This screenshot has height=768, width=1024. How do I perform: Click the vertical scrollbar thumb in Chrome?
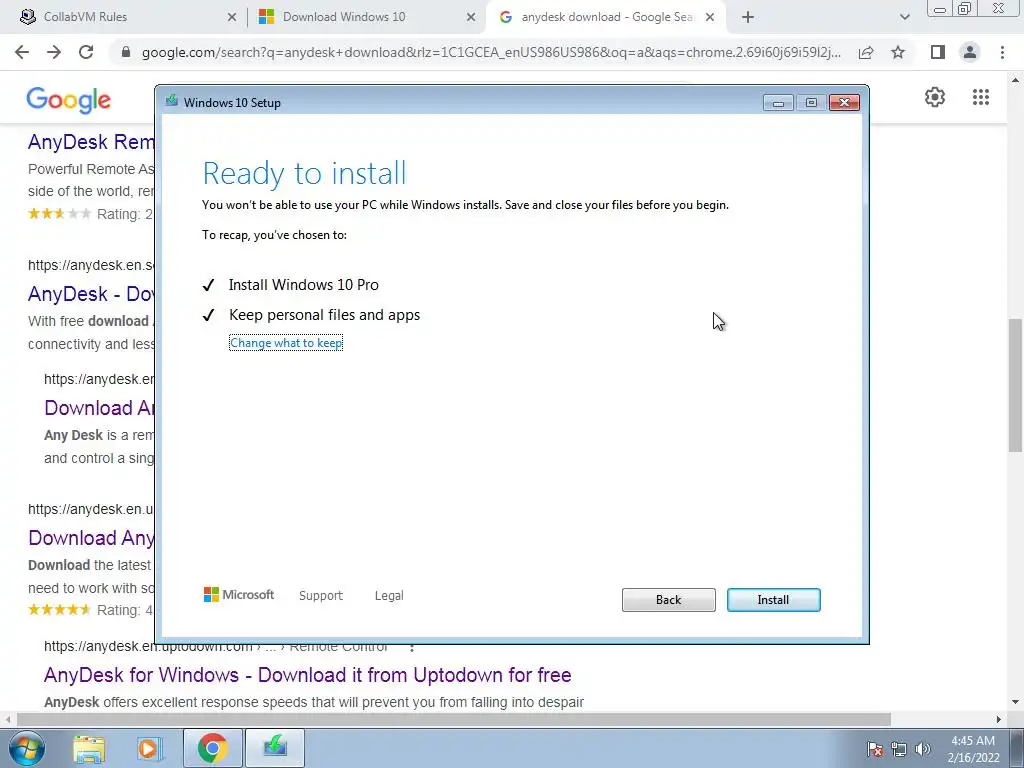(x=1015, y=385)
